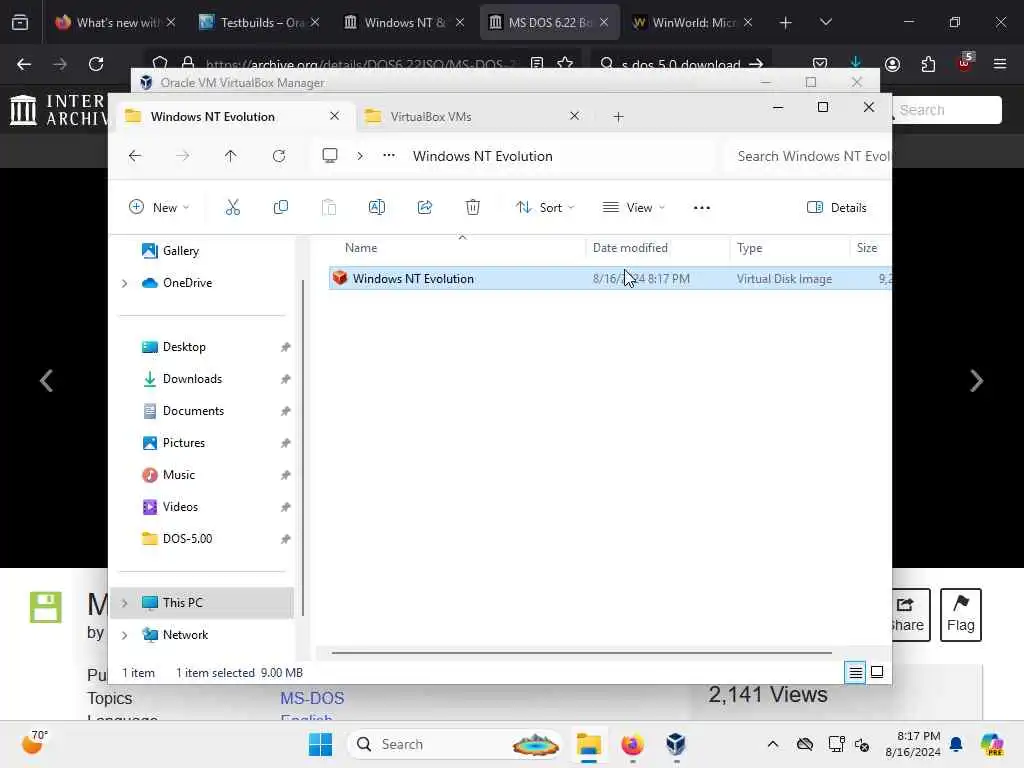Screen dimensions: 1024x768
Task: Click previous image arrow on archive page
Action: 46,381
